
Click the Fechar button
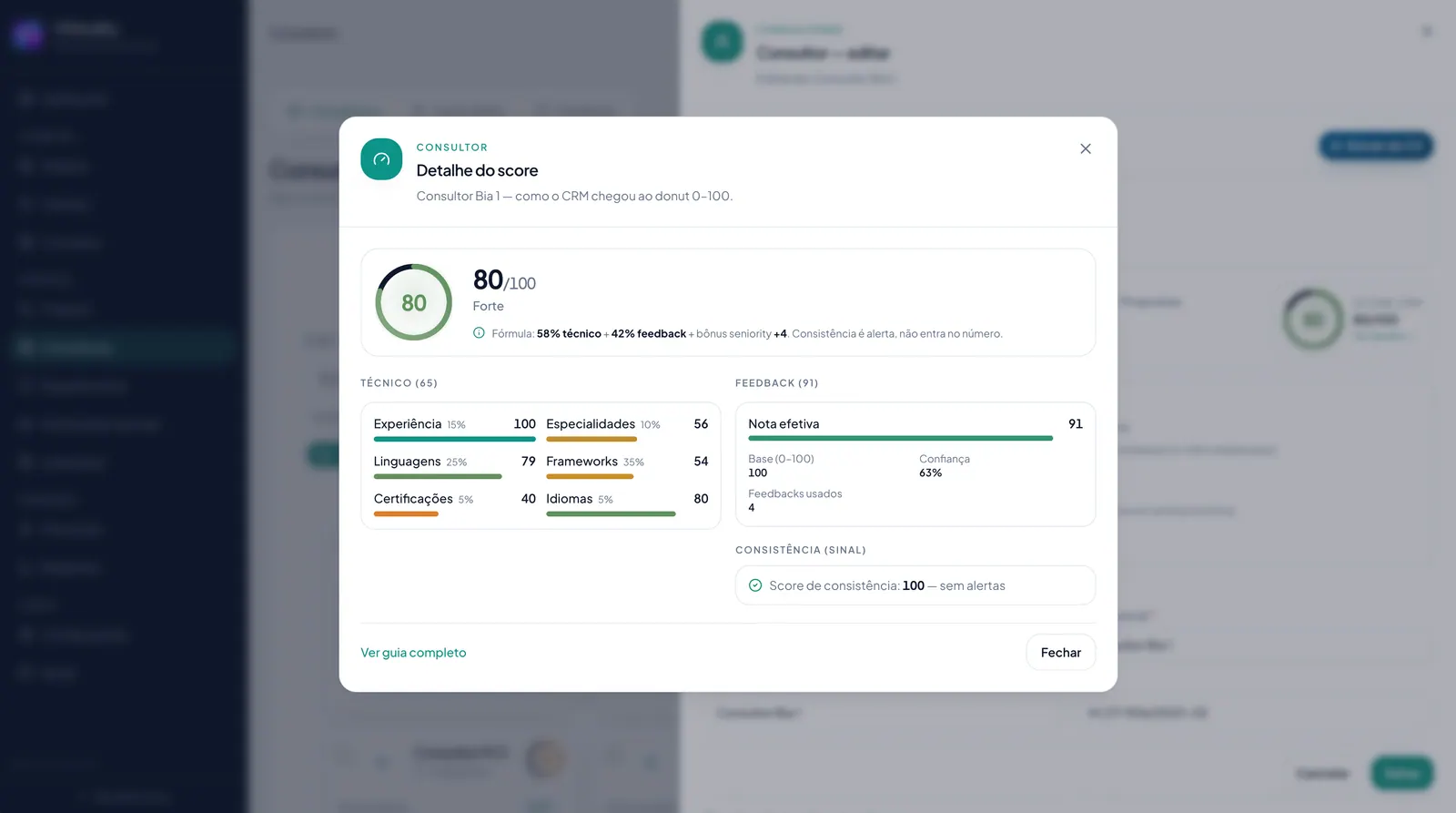pyautogui.click(x=1061, y=653)
